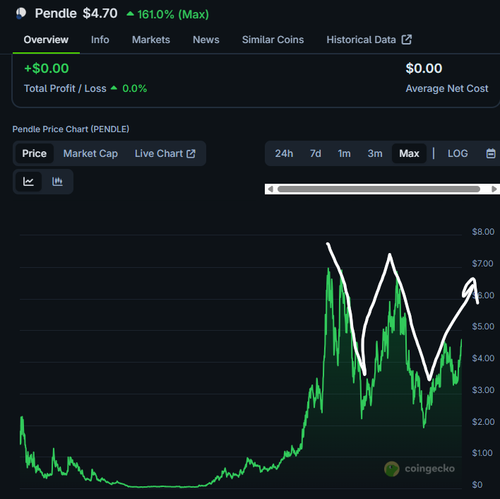Go to the News tab

206,40
